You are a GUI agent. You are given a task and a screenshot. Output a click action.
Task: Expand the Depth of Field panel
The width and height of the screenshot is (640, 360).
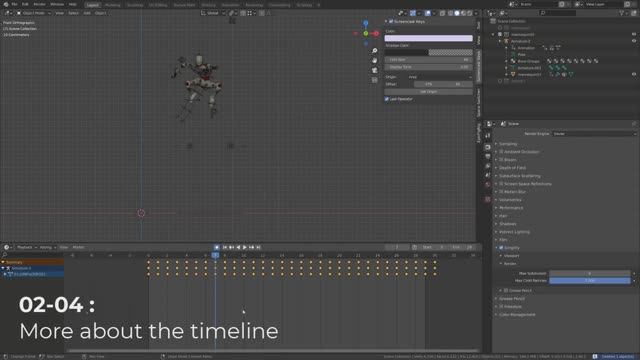tap(513, 168)
